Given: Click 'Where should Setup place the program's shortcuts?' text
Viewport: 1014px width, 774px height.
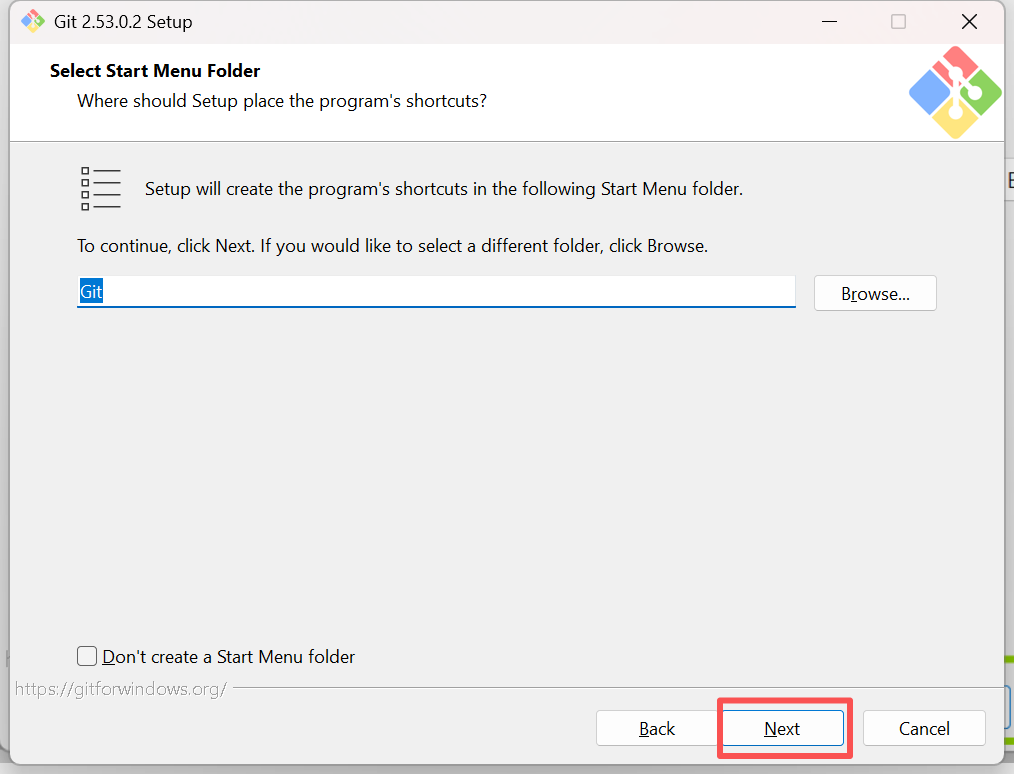Looking at the screenshot, I should point(282,102).
